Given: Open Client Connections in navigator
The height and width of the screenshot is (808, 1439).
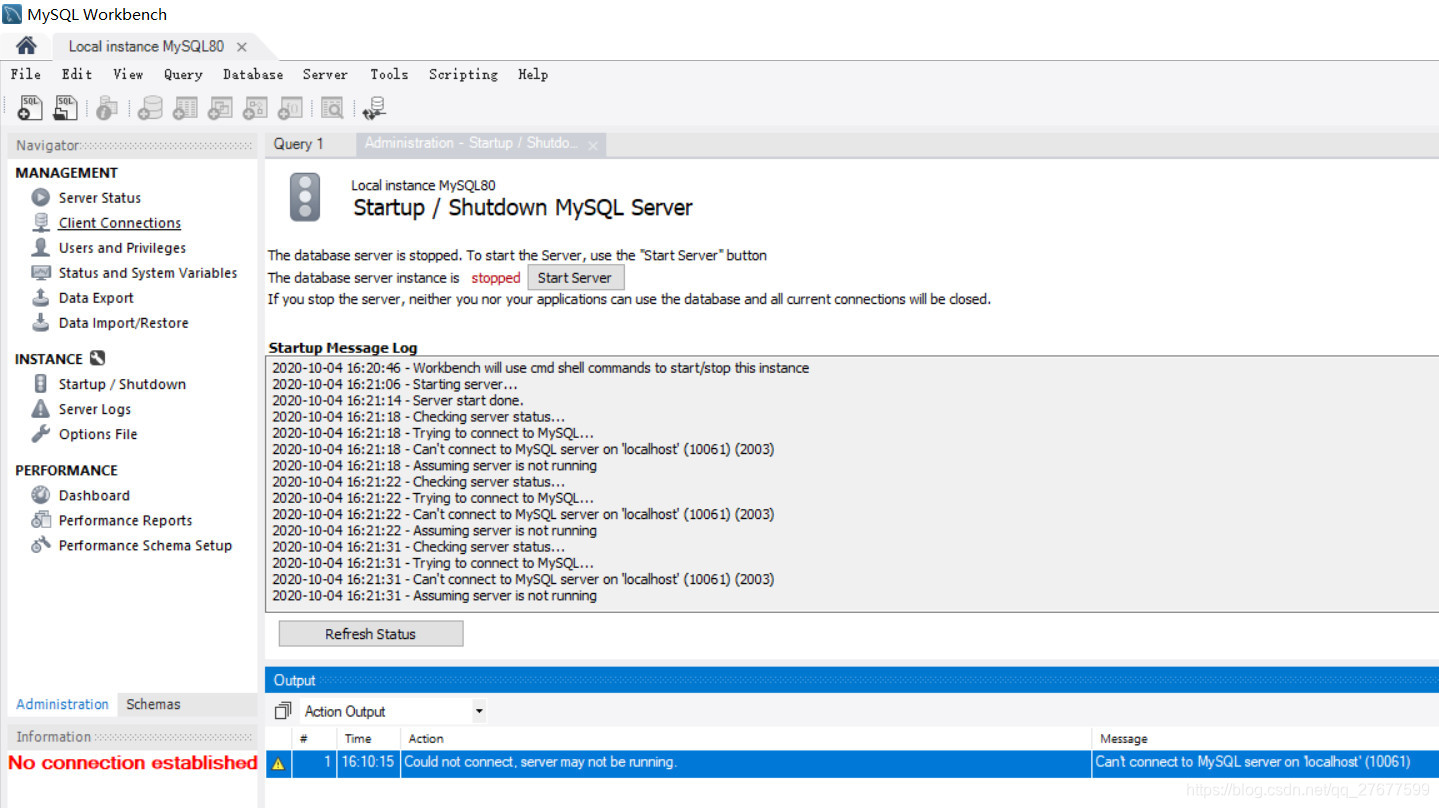Looking at the screenshot, I should coord(120,223).
